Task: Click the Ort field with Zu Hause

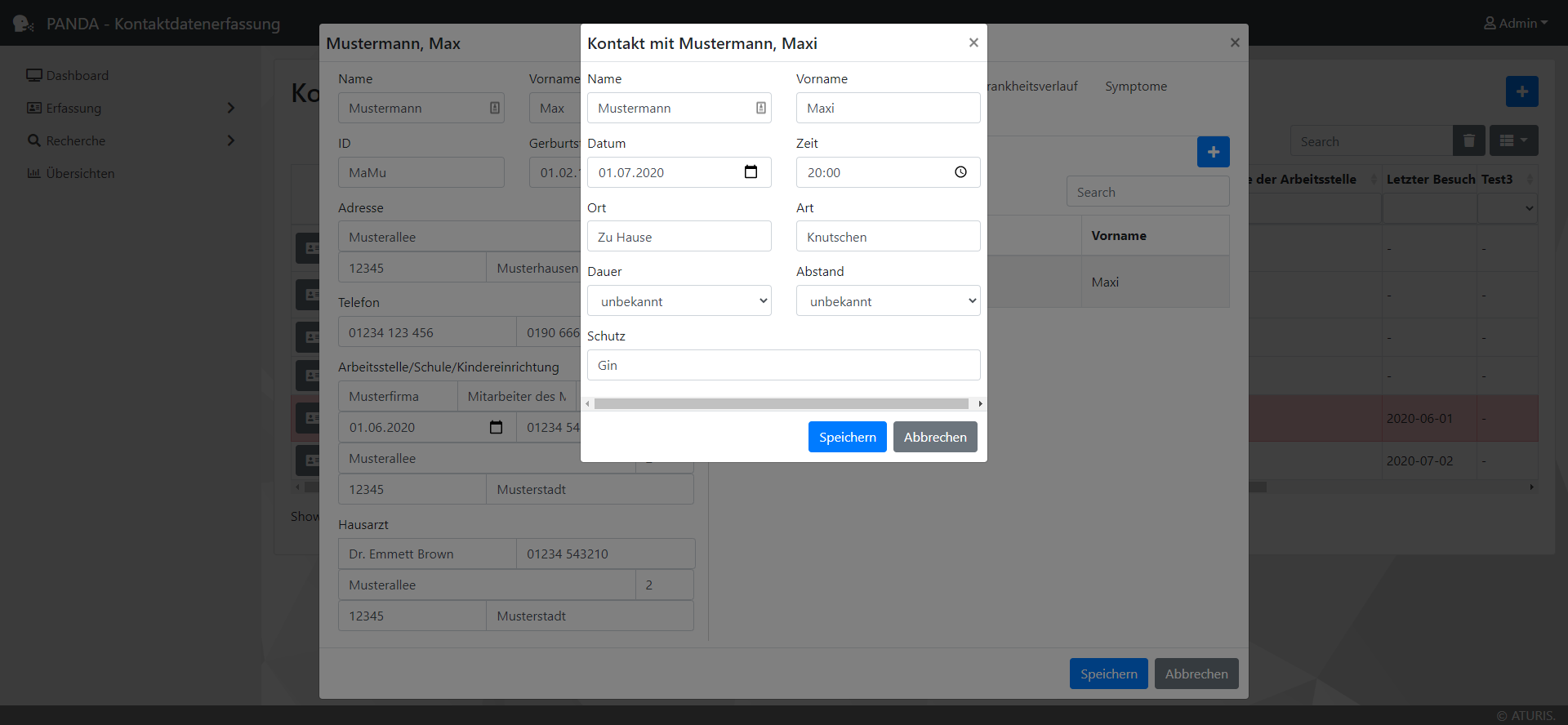Action: [679, 237]
